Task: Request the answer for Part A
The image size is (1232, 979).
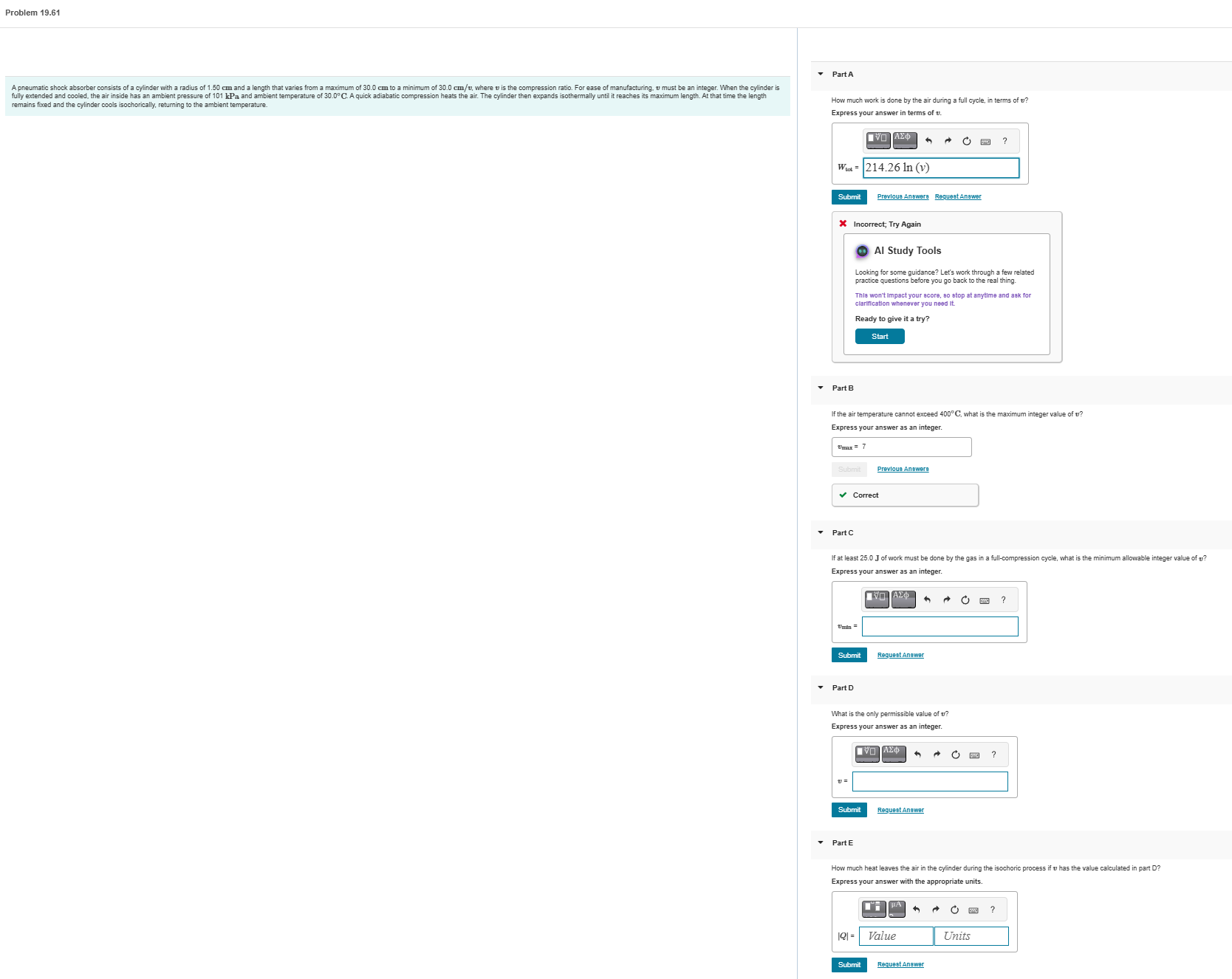Action: pyautogui.click(x=958, y=196)
